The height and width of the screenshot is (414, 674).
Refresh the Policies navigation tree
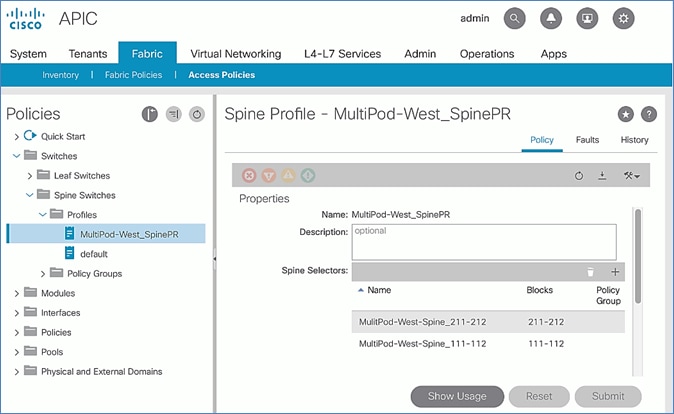tap(197, 114)
